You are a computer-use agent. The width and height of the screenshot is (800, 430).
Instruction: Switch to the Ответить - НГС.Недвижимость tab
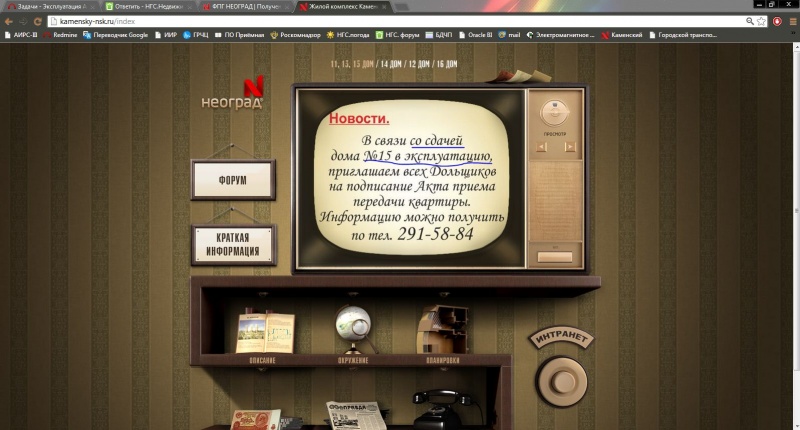(x=148, y=7)
